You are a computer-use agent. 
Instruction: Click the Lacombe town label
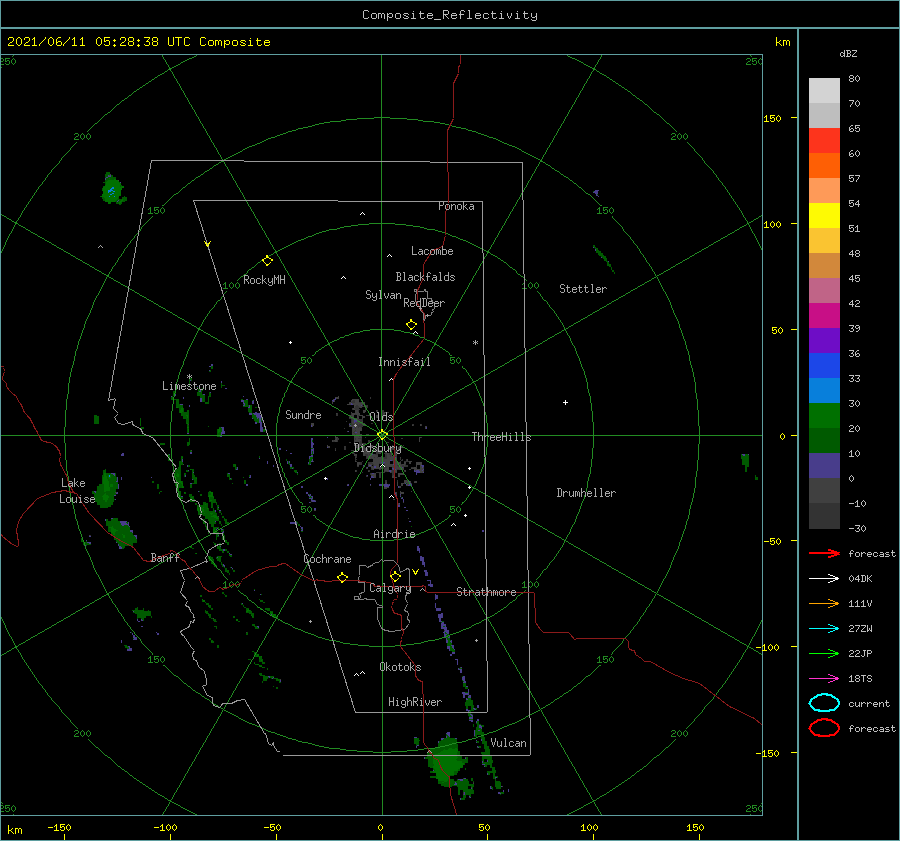pos(432,251)
